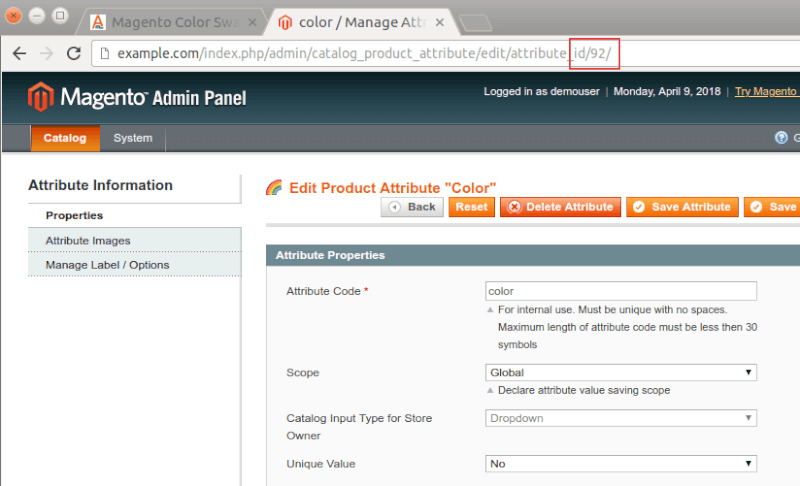This screenshot has width=800, height=486.
Task: Click the 'Edit Product Attribute "Color"' title
Action: tap(392, 188)
